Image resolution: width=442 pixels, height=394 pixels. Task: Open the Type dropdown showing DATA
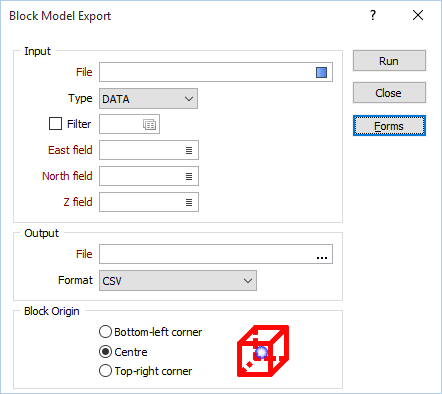pos(148,99)
